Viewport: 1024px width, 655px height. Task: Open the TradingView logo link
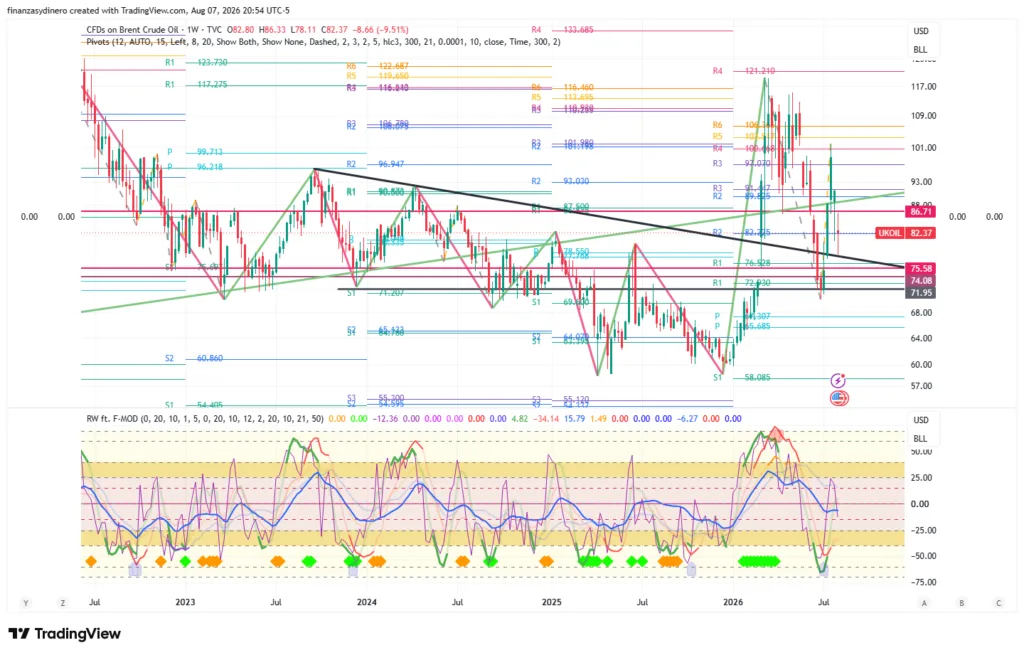[x=65, y=633]
